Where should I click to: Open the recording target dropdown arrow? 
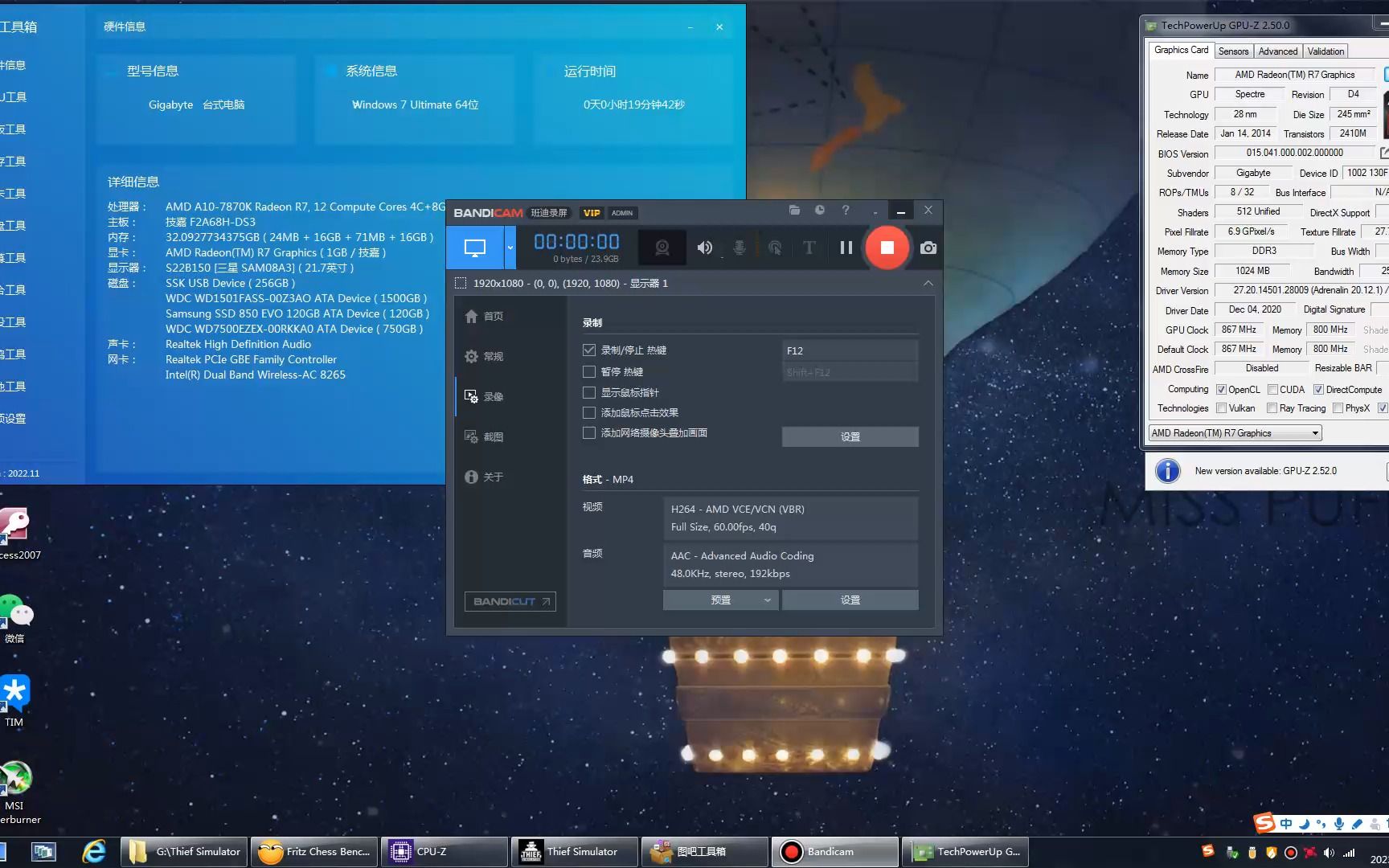(x=510, y=248)
